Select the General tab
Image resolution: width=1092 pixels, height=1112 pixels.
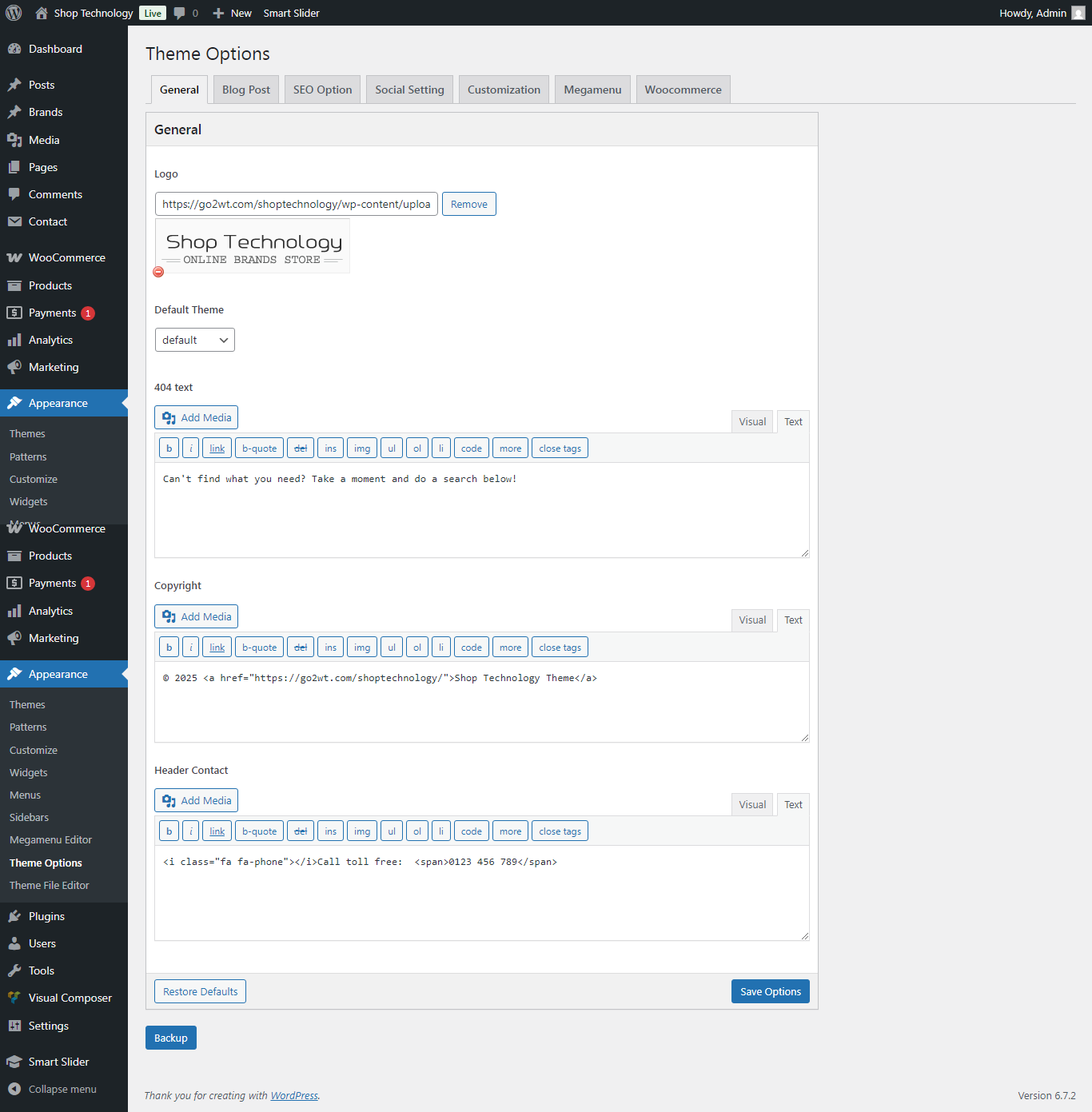pos(179,90)
